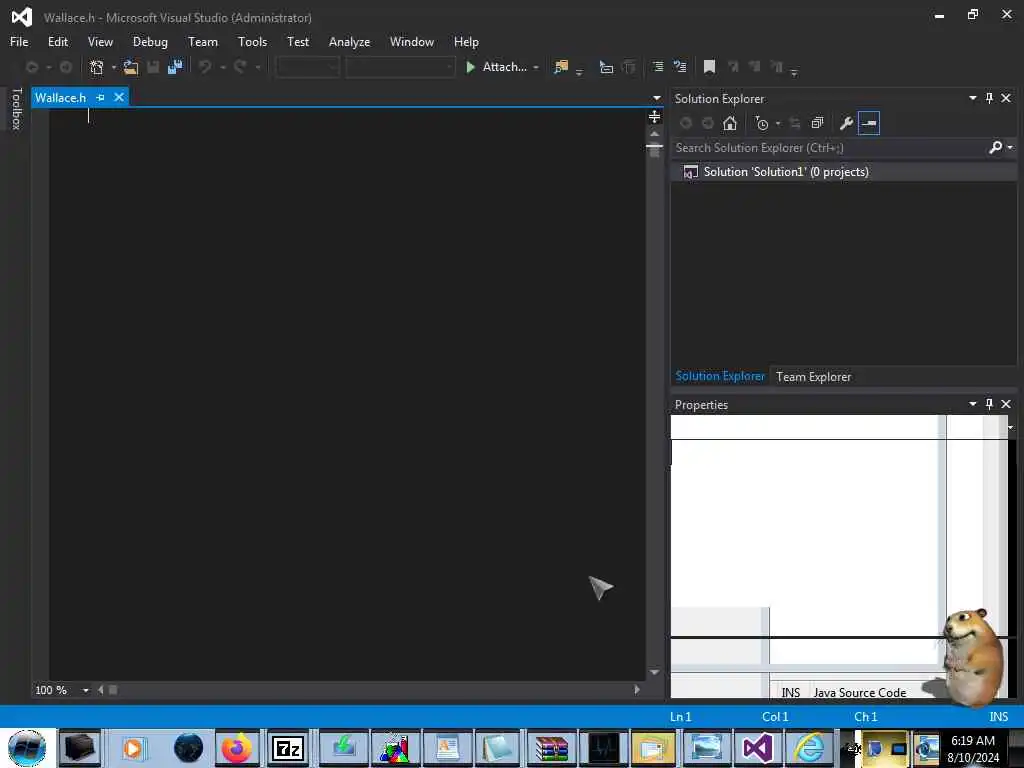This screenshot has width=1024, height=768.
Task: Close the Solution Explorer panel
Action: coord(1006,98)
